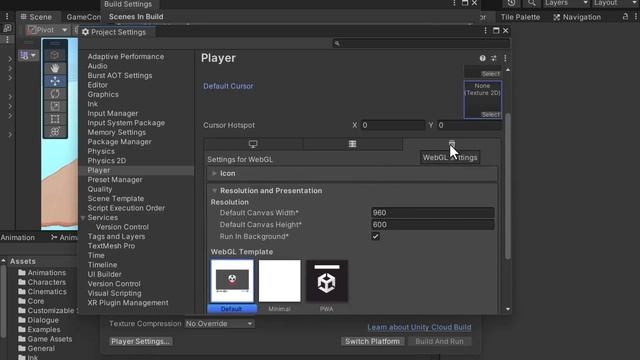The width and height of the screenshot is (640, 360).
Task: Open the Layout dropdown
Action: [616, 3]
